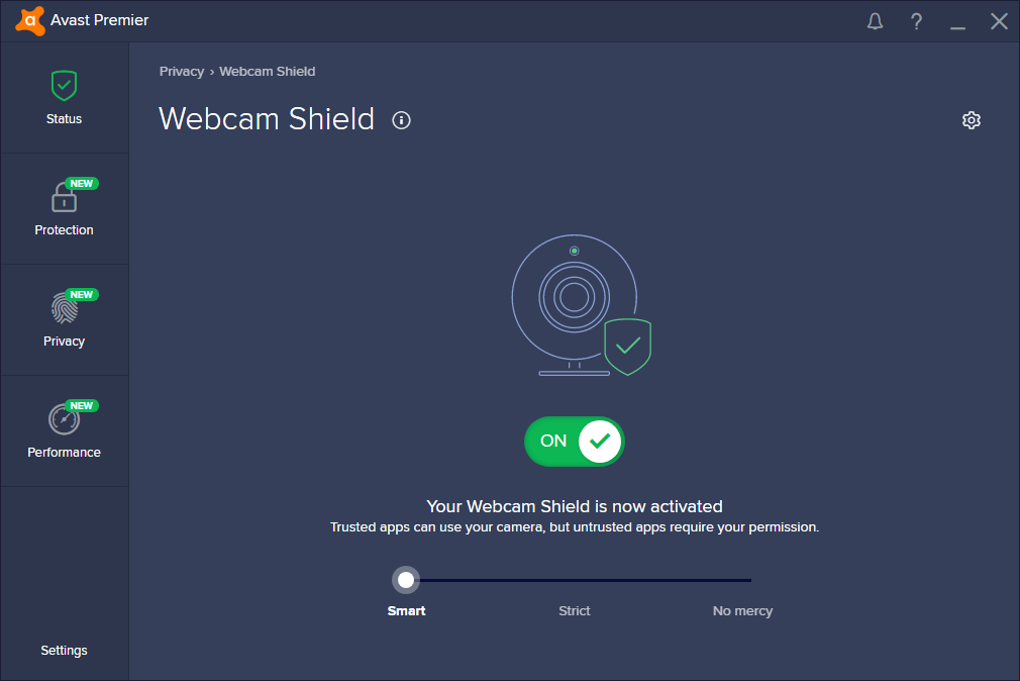Viewport: 1020px width, 681px height.
Task: Open the Privacy fingerprint icon
Action: tap(64, 308)
